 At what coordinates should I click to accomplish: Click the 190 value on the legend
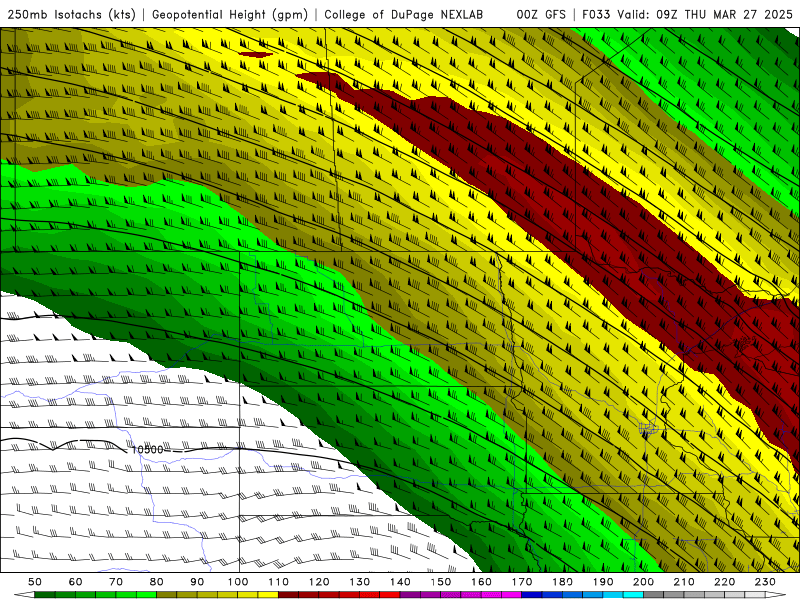pyautogui.click(x=603, y=582)
